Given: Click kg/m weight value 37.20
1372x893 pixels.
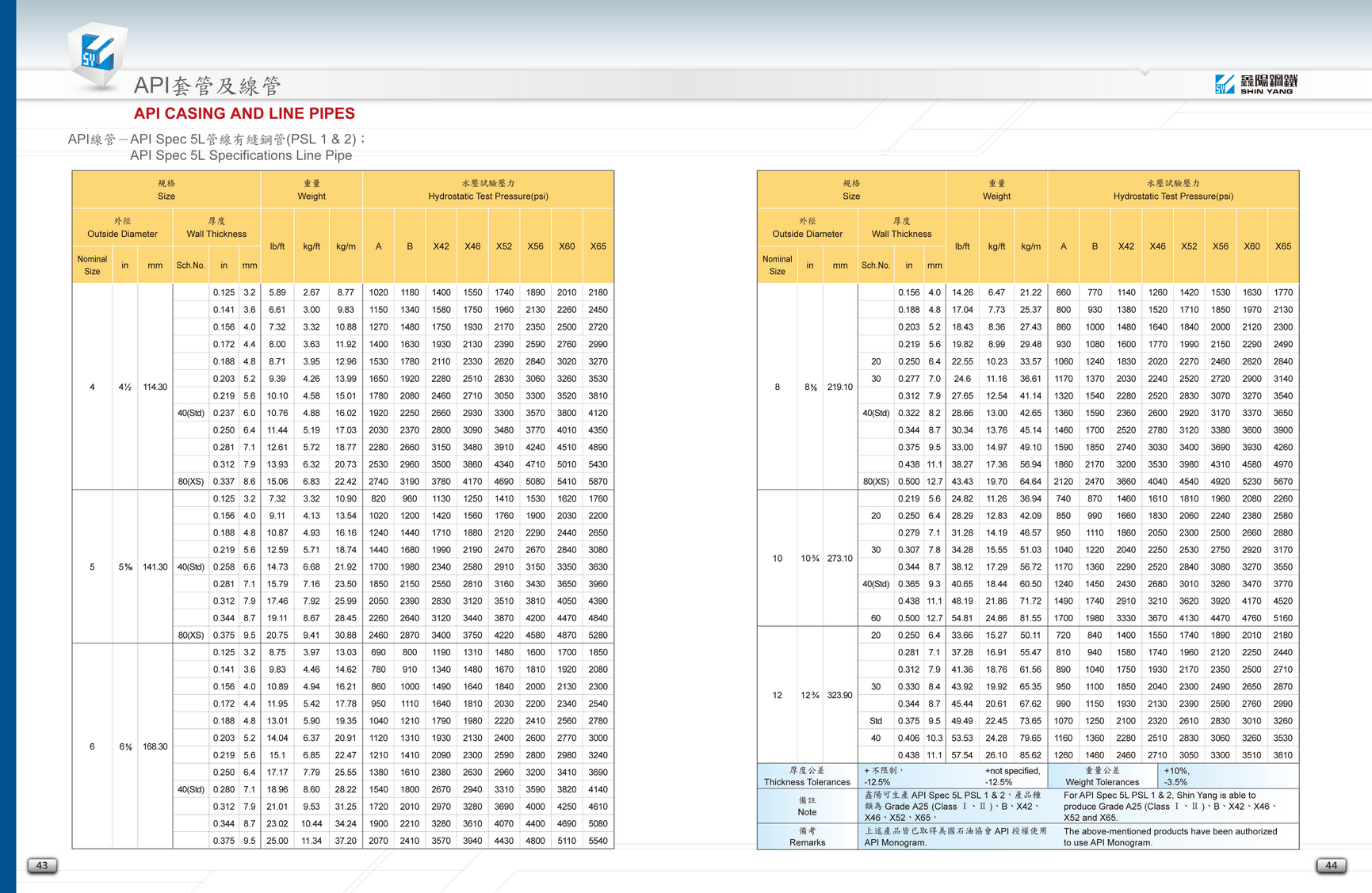Looking at the screenshot, I should click(x=346, y=841).
